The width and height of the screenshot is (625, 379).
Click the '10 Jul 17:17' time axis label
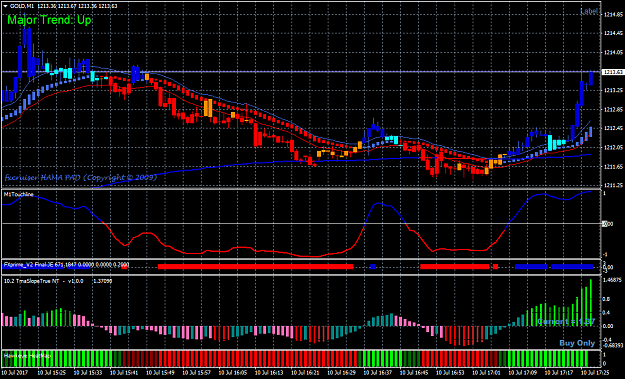pos(559,373)
